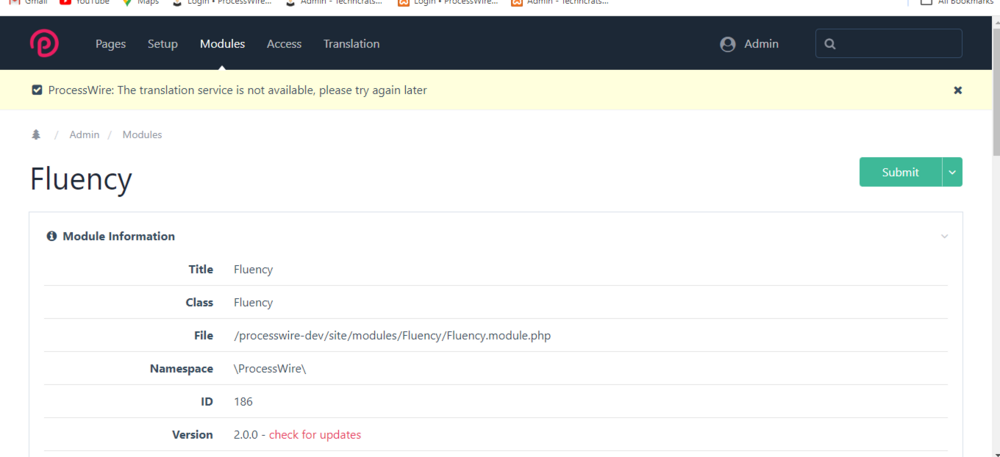
Task: Open the Maps bookmark
Action: 141,3
